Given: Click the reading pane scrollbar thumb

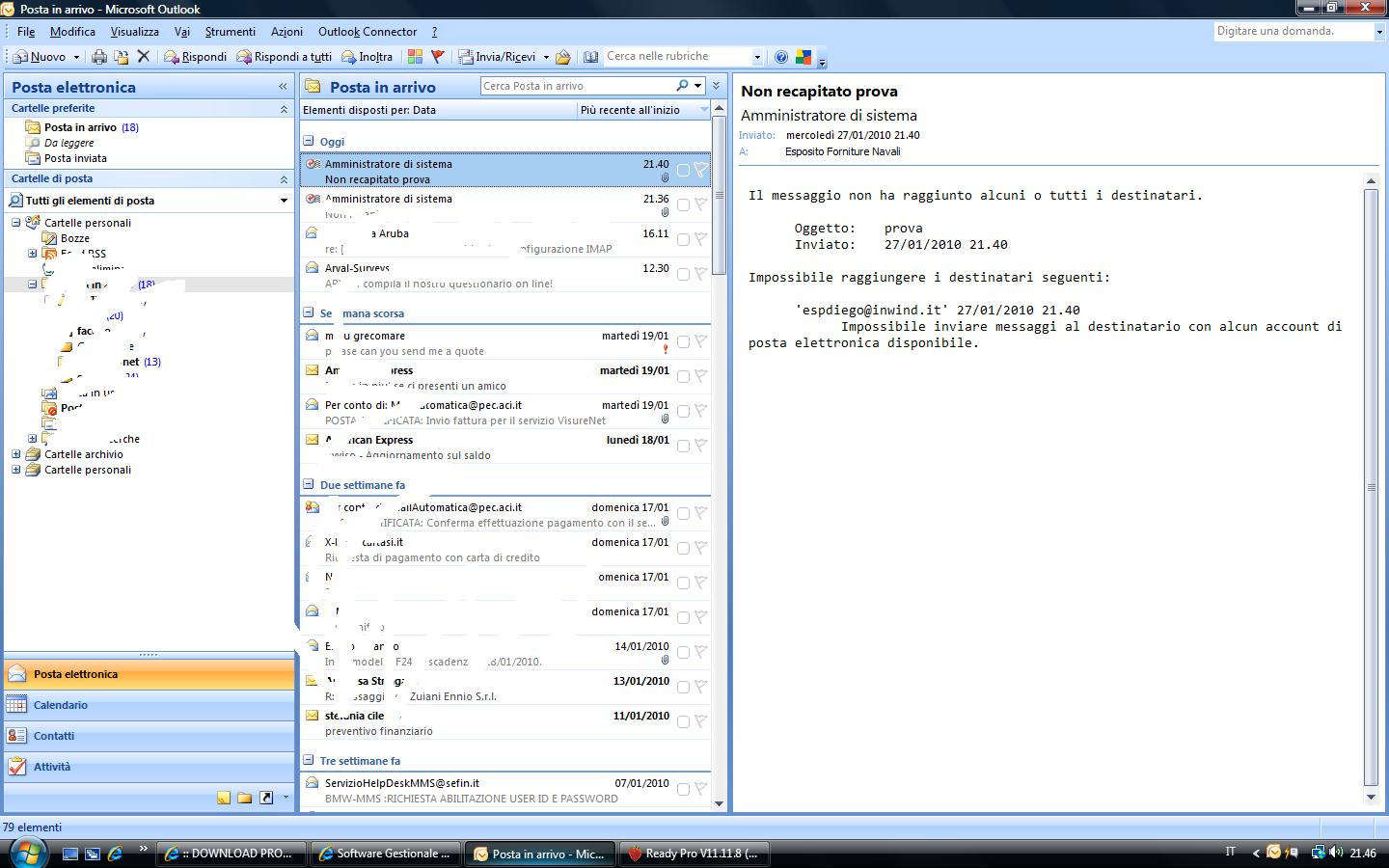Looking at the screenshot, I should [1372, 487].
